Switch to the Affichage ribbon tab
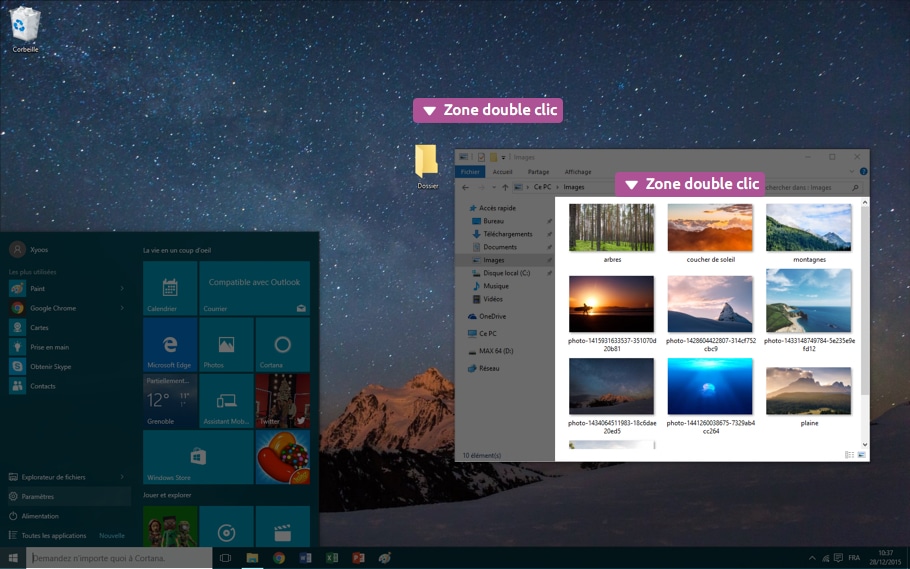910x569 pixels. pyautogui.click(x=578, y=172)
